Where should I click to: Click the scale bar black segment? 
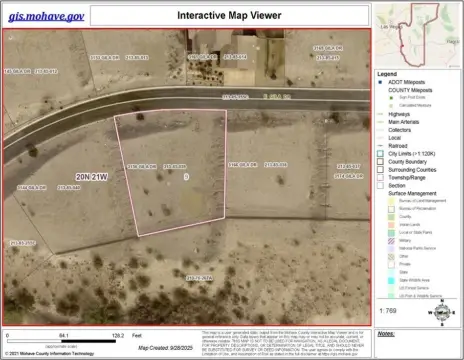89,341
